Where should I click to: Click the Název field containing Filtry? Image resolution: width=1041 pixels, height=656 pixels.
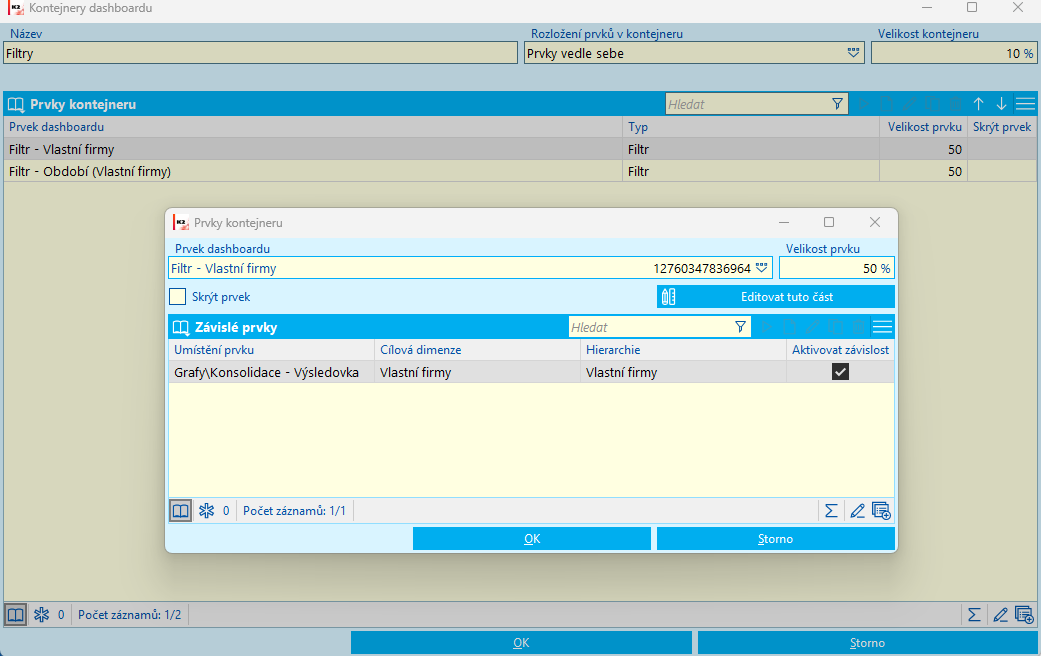pos(260,53)
